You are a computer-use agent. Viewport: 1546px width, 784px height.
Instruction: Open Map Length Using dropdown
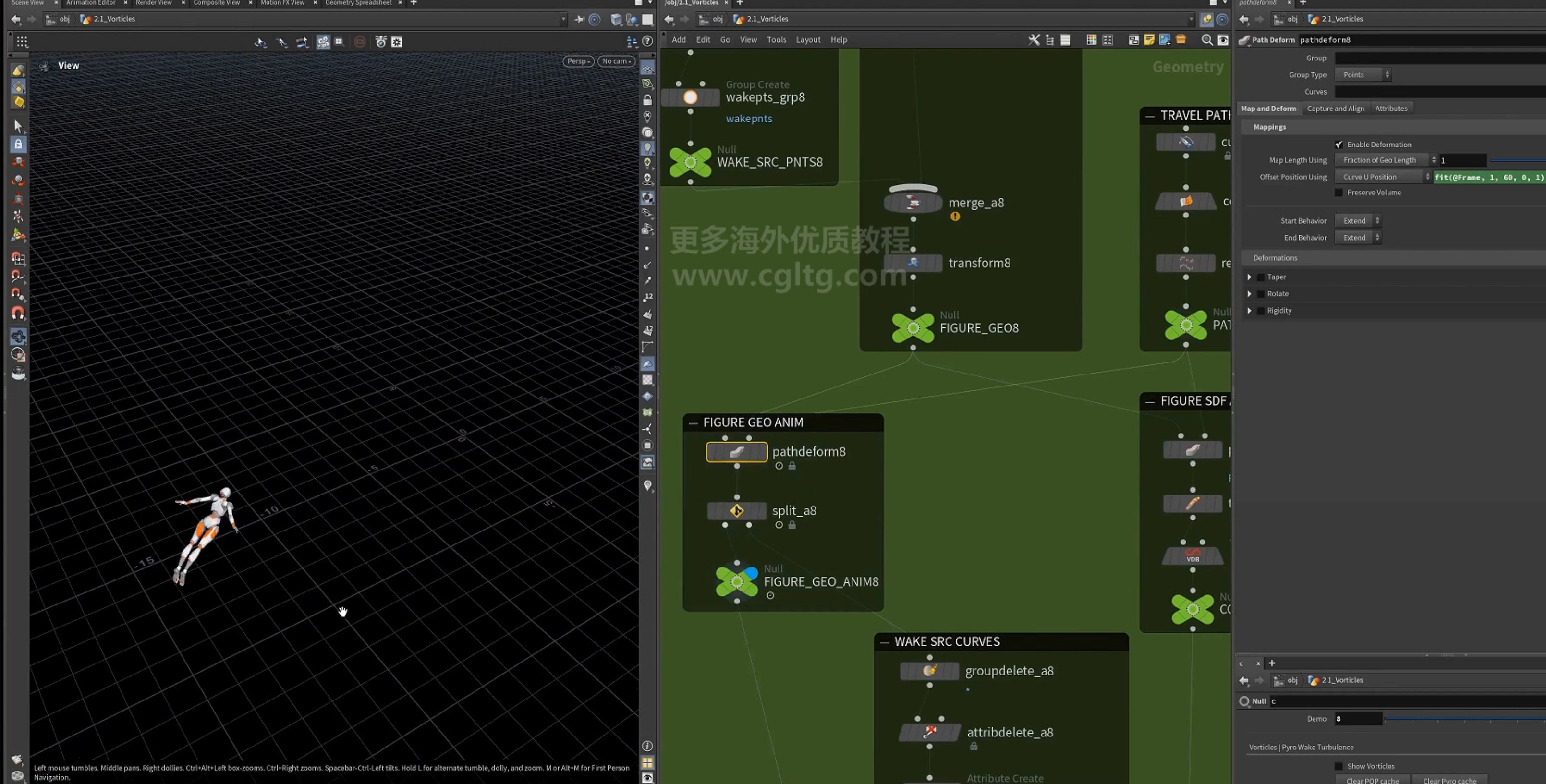point(1385,160)
